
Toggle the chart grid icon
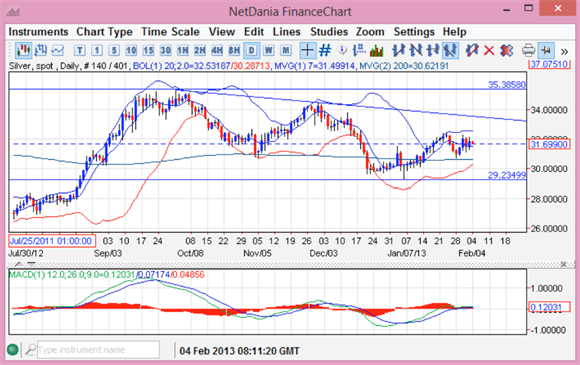tap(325, 50)
